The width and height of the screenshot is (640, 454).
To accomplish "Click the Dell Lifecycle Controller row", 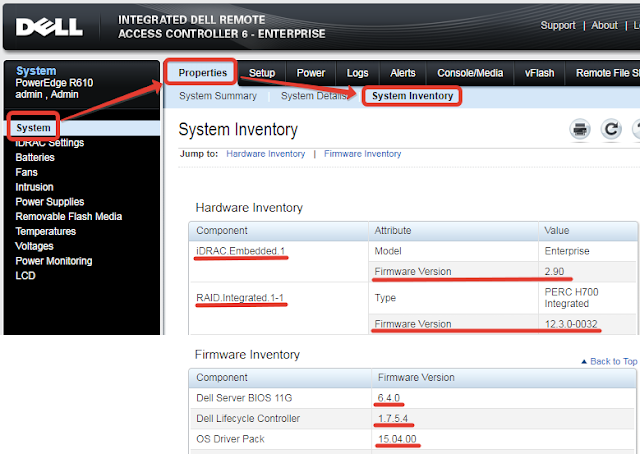I will 412,418.
